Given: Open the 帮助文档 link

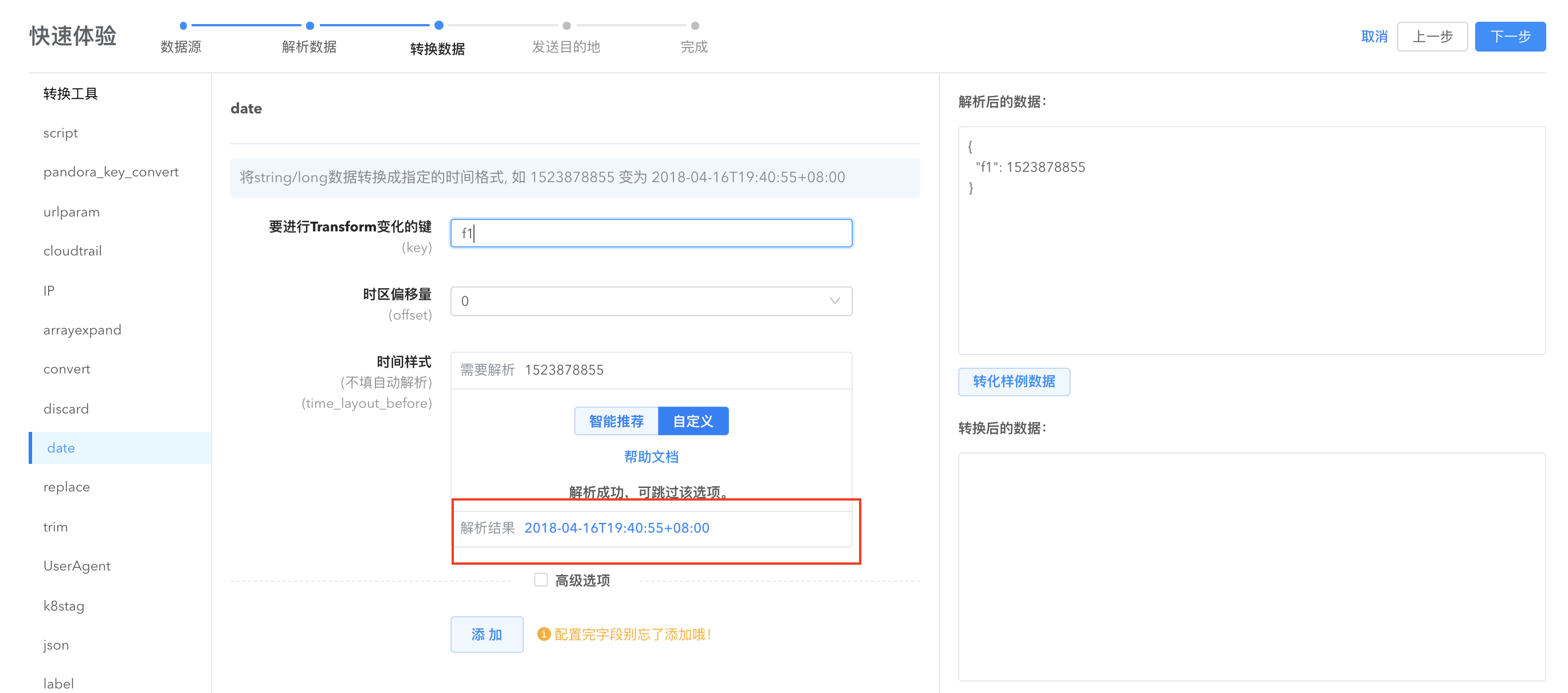Looking at the screenshot, I should click(x=650, y=456).
